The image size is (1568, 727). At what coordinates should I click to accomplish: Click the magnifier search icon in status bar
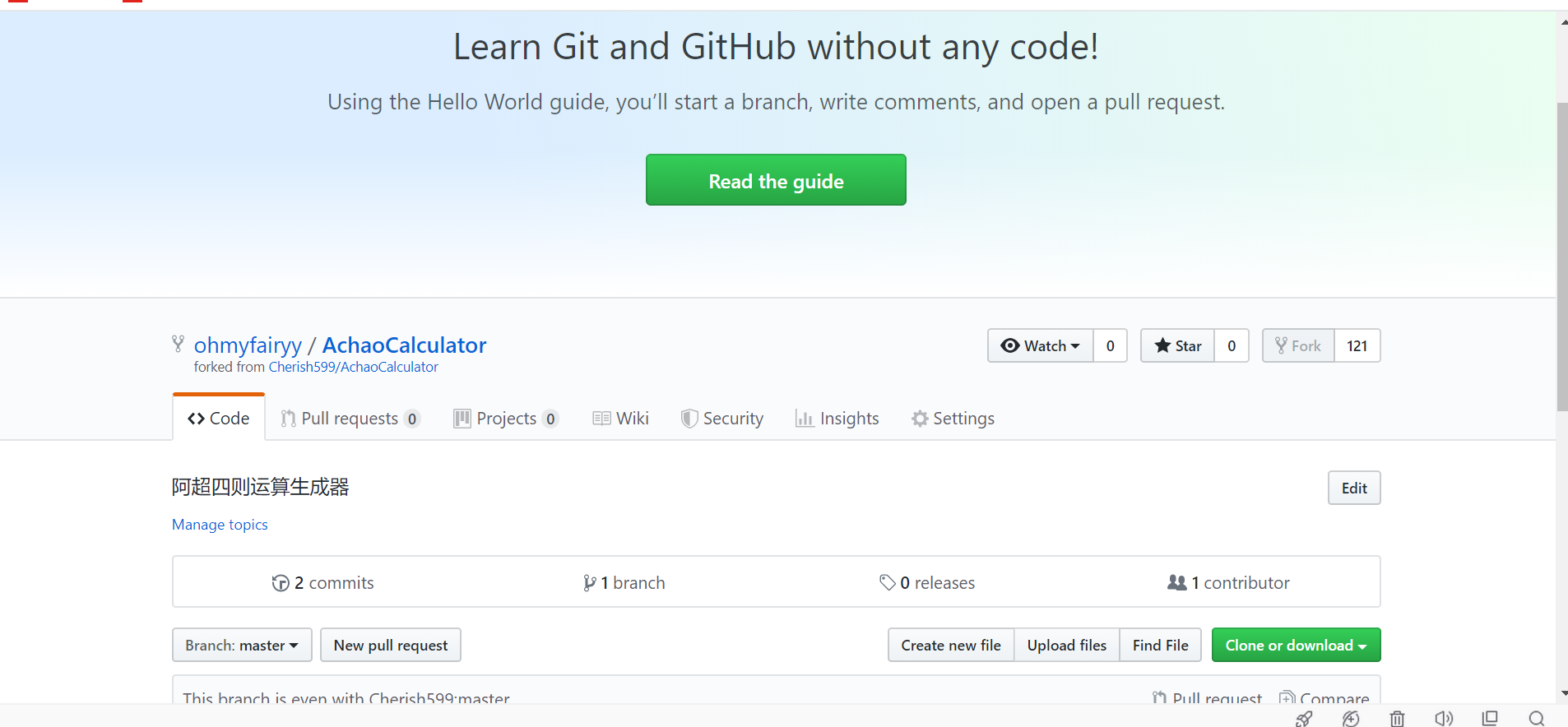1536,719
